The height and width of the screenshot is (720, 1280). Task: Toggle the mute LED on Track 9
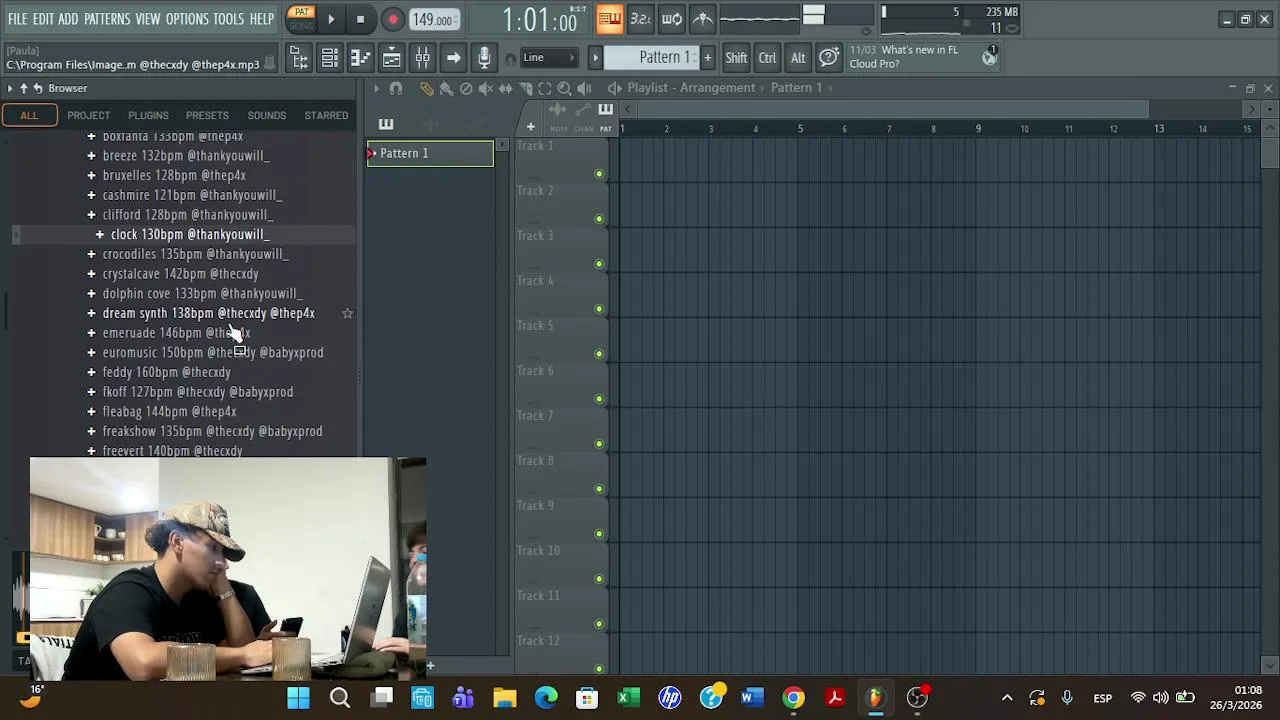coord(599,534)
